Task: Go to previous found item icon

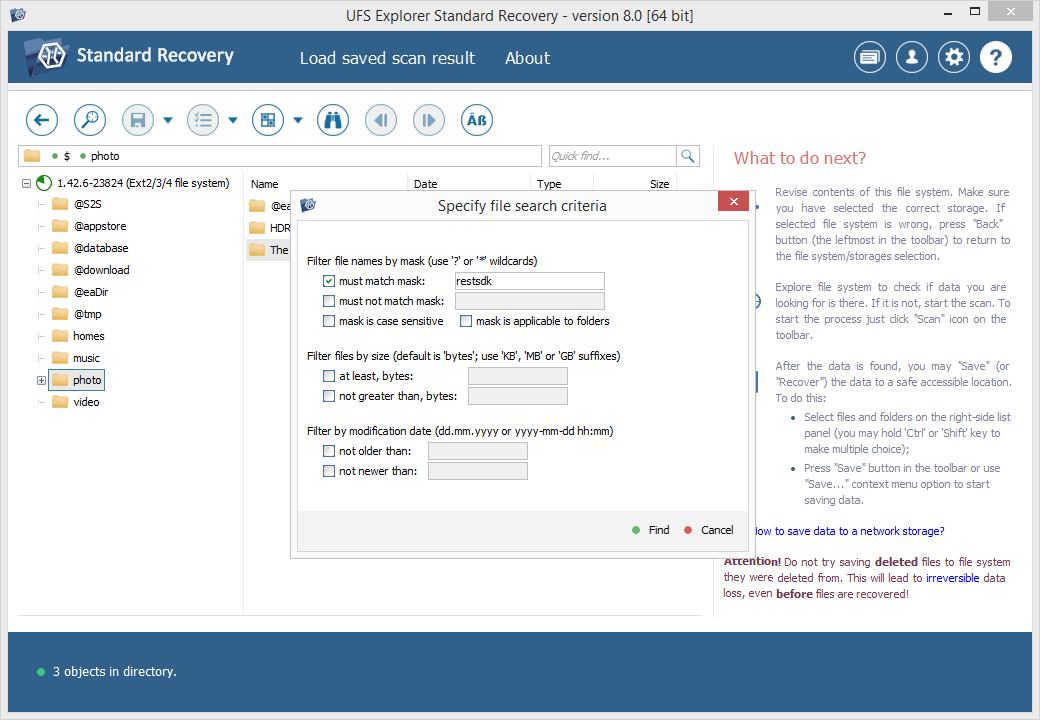Action: point(381,120)
